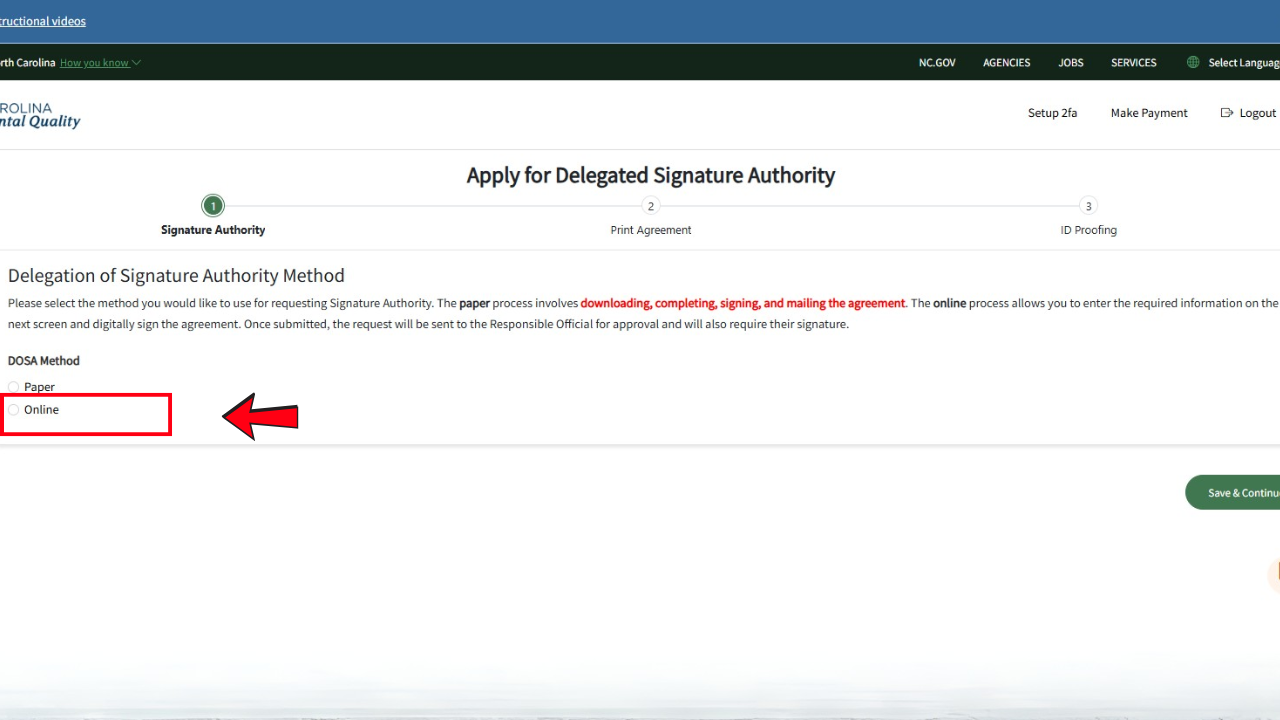Click the Delegation of Signature Authority Method heading
This screenshot has height=720, width=1280.
tap(176, 276)
